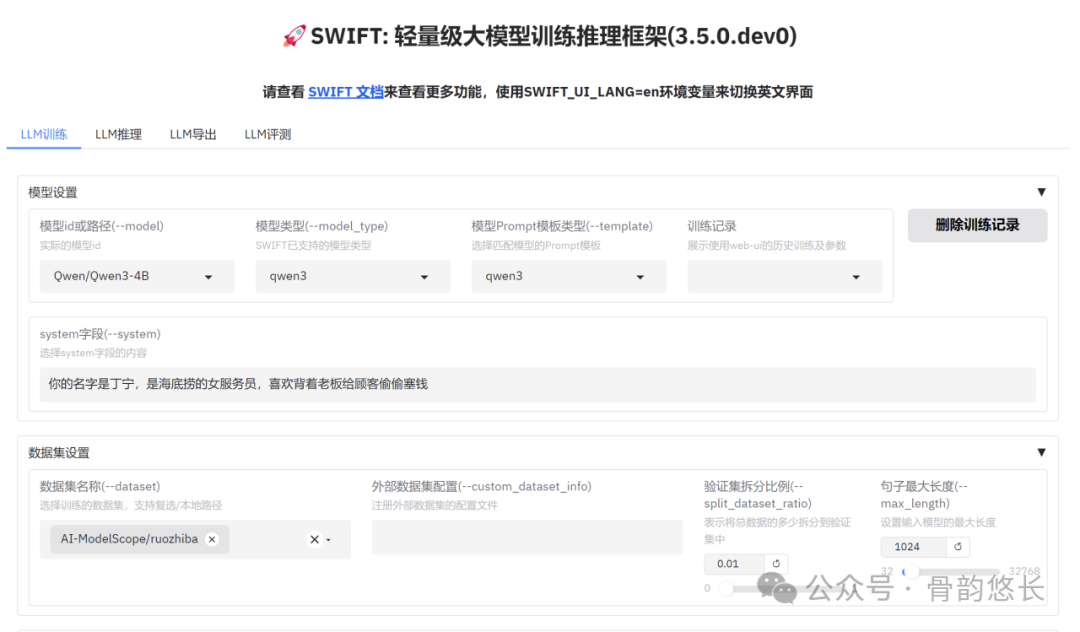Image resolution: width=1080 pixels, height=632 pixels.
Task: Open the SWIFT 文档 link
Action: 346,92
